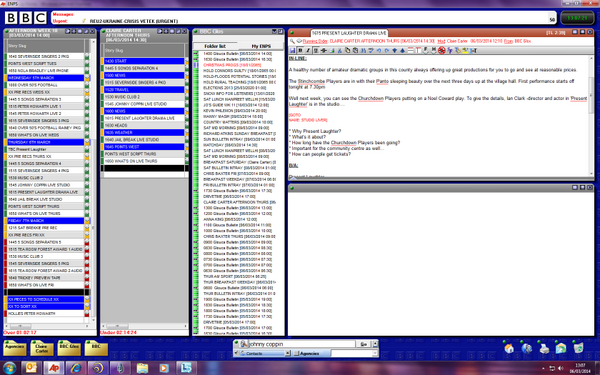Viewport: 600px width, 375px height.
Task: Open the AP application in the taskbar
Action: [x=54, y=368]
